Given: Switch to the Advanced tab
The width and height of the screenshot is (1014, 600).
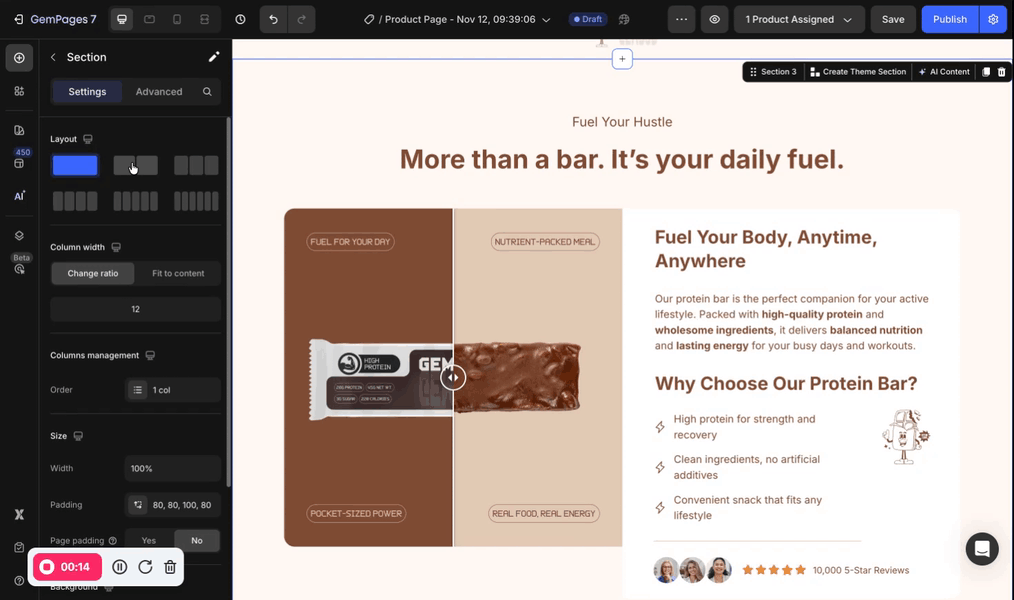Looking at the screenshot, I should (x=159, y=91).
